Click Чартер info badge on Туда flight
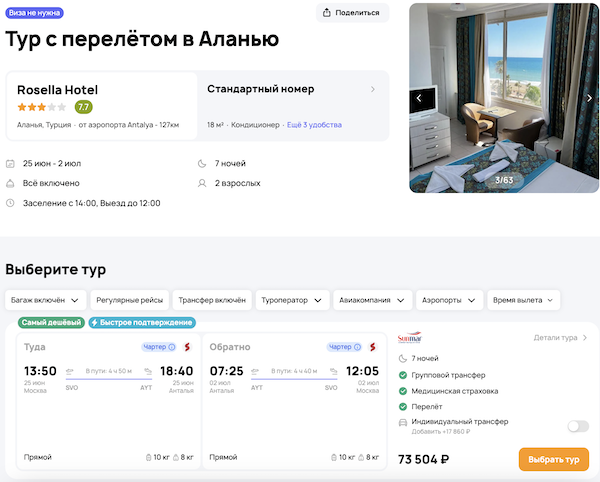 click(x=159, y=347)
